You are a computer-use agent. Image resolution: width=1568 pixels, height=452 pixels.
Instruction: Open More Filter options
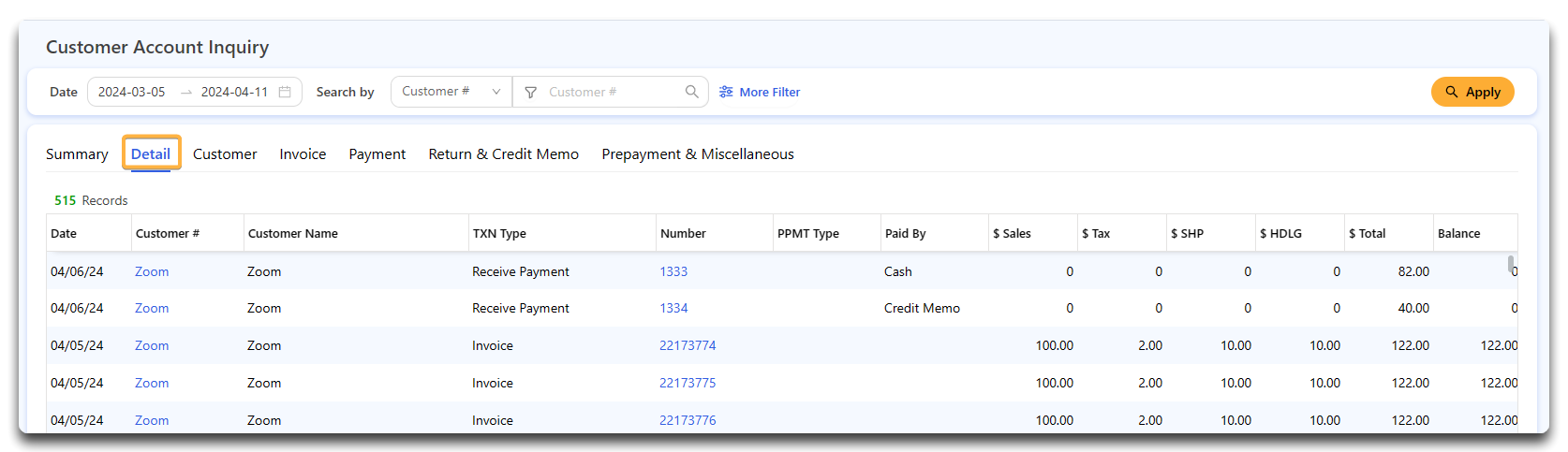point(760,92)
